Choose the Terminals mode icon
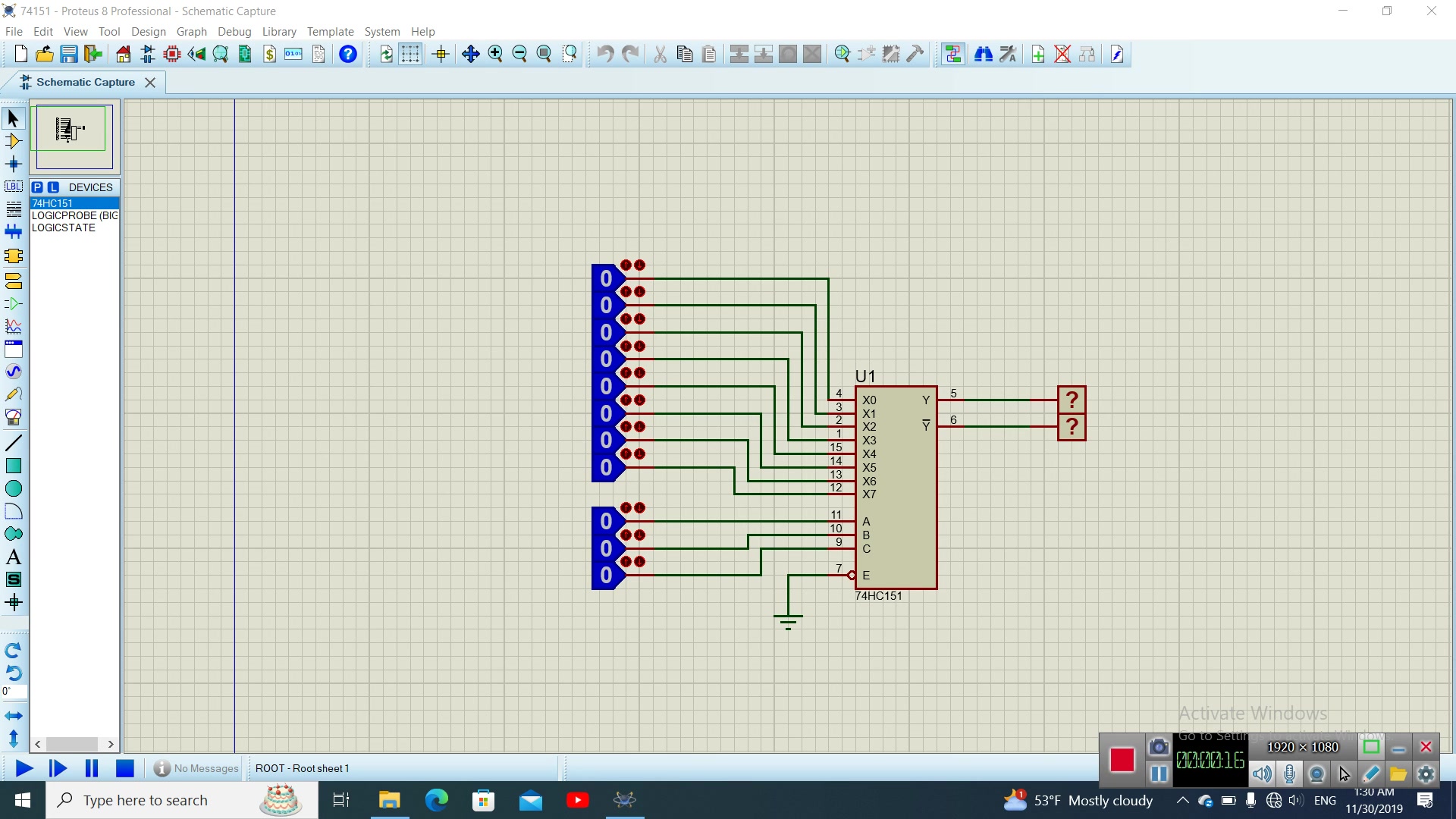The height and width of the screenshot is (819, 1456). click(14, 281)
